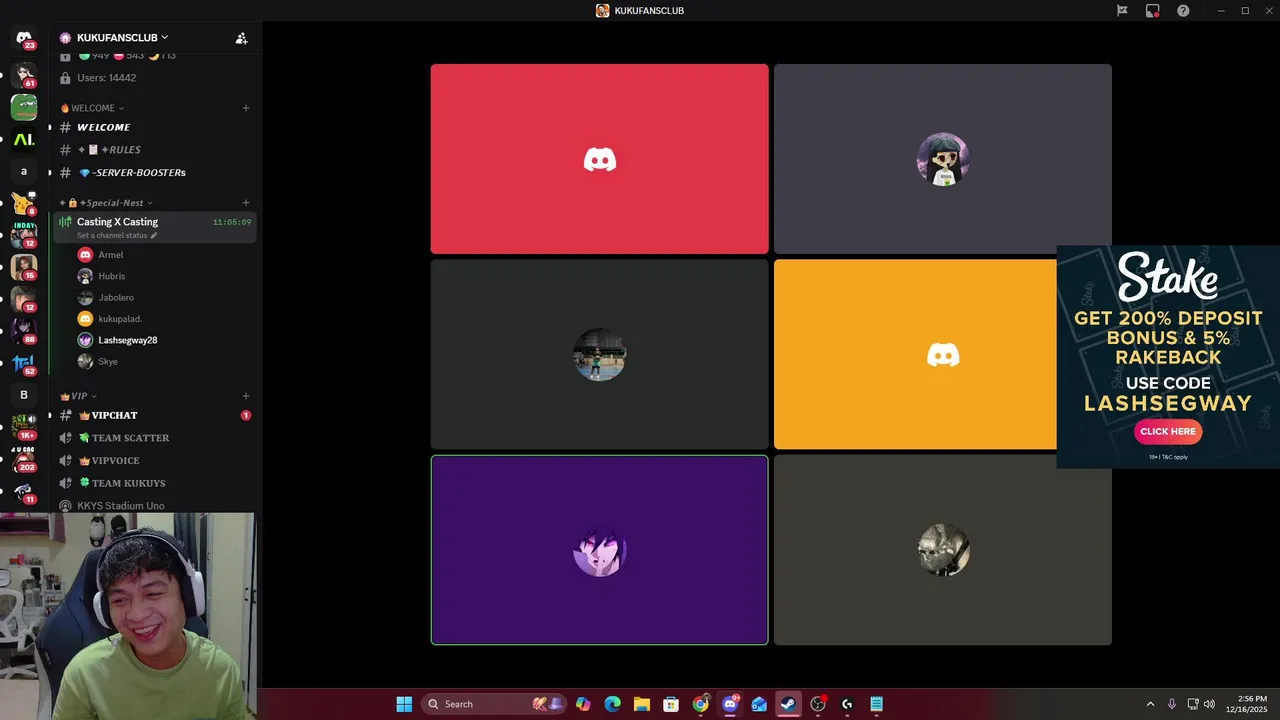Viewport: 1280px width, 720px height.
Task: Click Set a channel status text
Action: (112, 236)
